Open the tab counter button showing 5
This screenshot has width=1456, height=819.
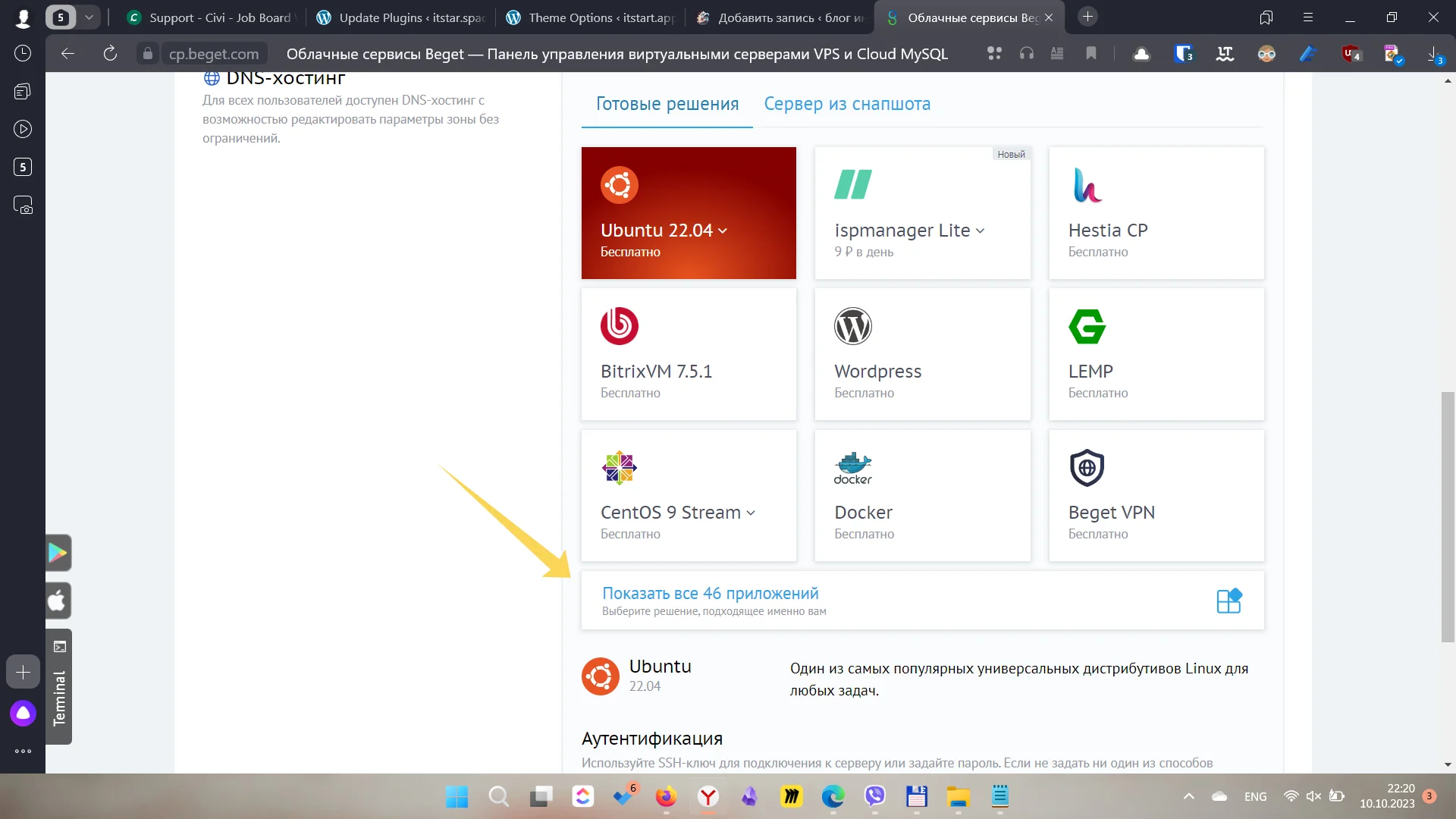tap(61, 17)
